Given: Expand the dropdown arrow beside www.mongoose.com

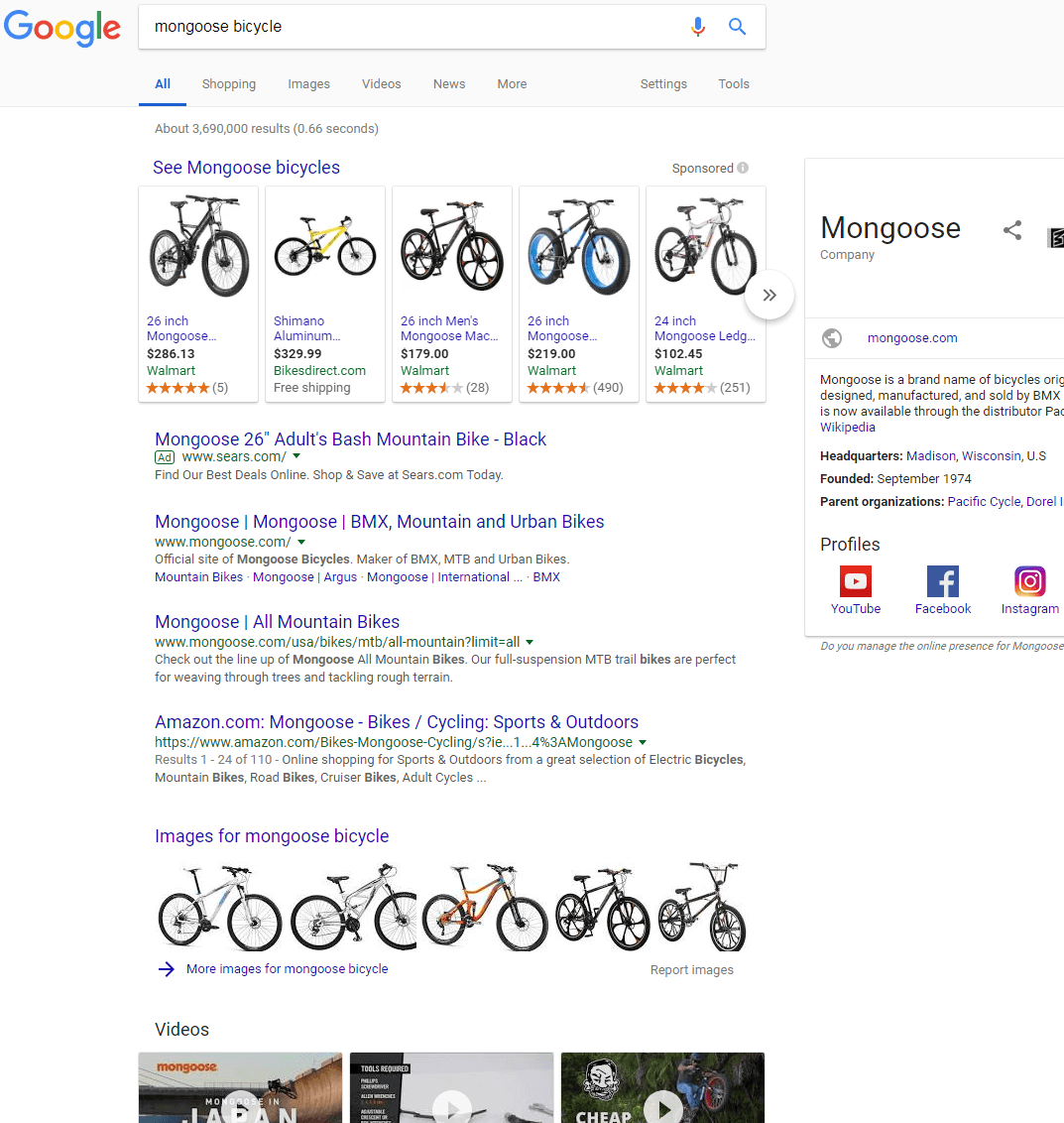Looking at the screenshot, I should [x=301, y=542].
